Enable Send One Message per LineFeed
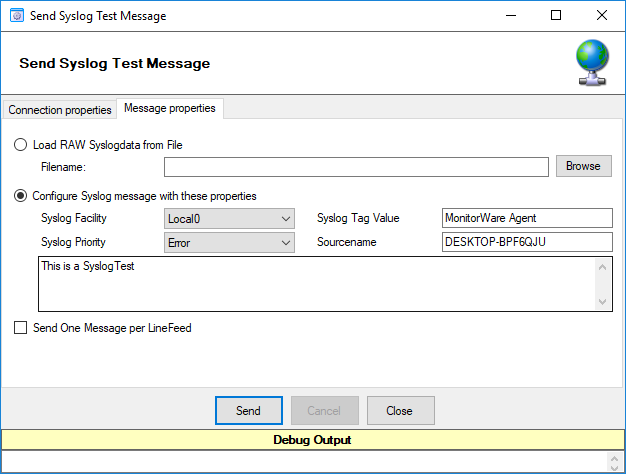Screen dimensions: 626x474 click(x=20, y=327)
